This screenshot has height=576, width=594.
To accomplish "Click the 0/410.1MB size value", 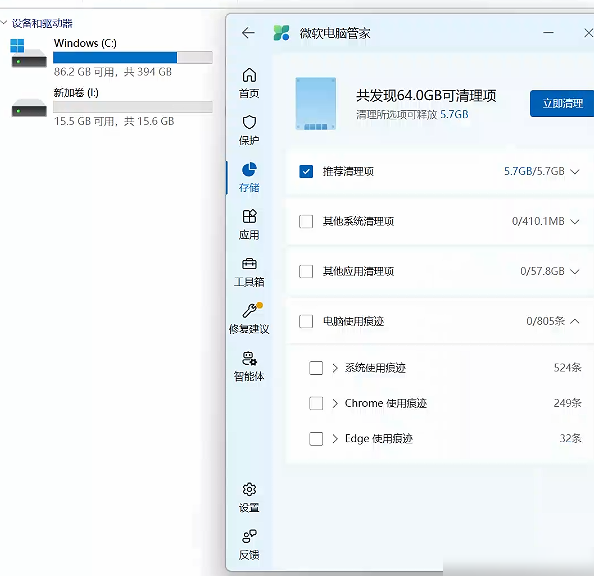I will click(x=538, y=221).
